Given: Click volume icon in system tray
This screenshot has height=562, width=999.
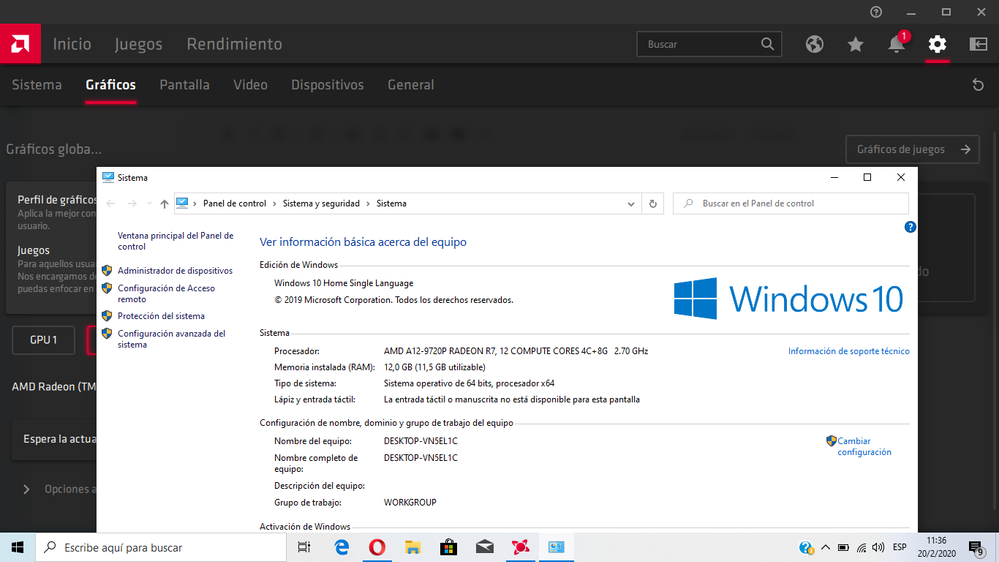Looking at the screenshot, I should pos(878,547).
